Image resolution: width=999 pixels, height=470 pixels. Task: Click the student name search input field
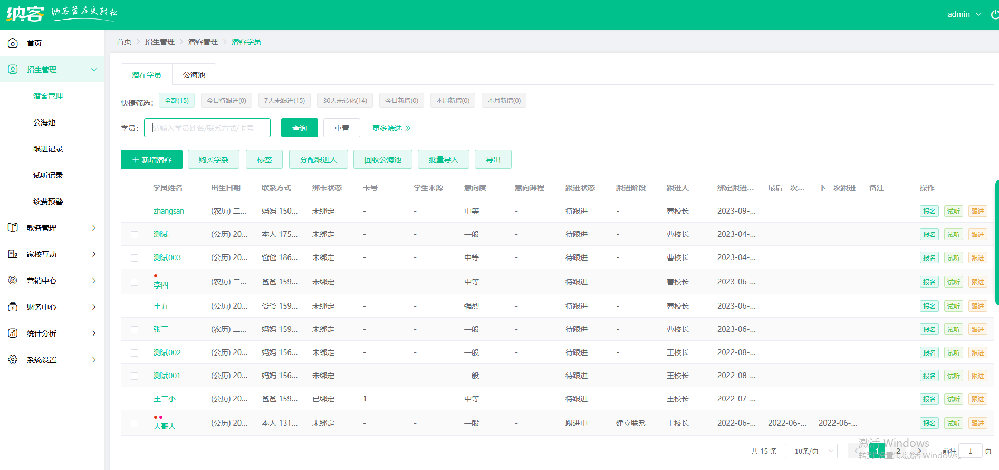208,128
